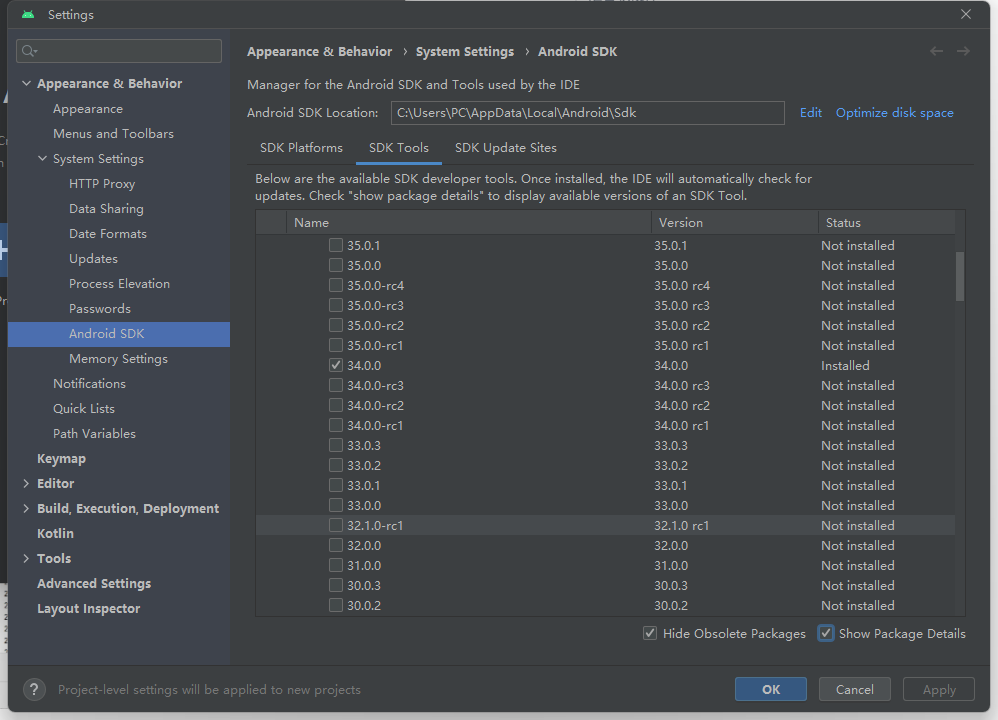998x720 pixels.
Task: Open Updates settings page
Action: click(93, 258)
